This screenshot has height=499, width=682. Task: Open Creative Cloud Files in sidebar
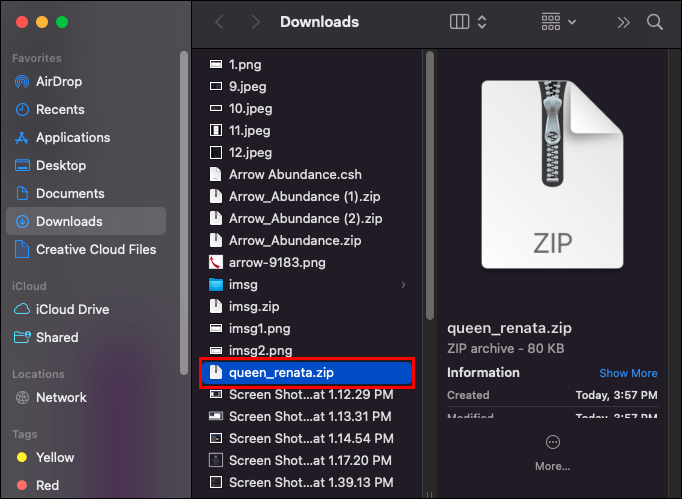tap(96, 249)
